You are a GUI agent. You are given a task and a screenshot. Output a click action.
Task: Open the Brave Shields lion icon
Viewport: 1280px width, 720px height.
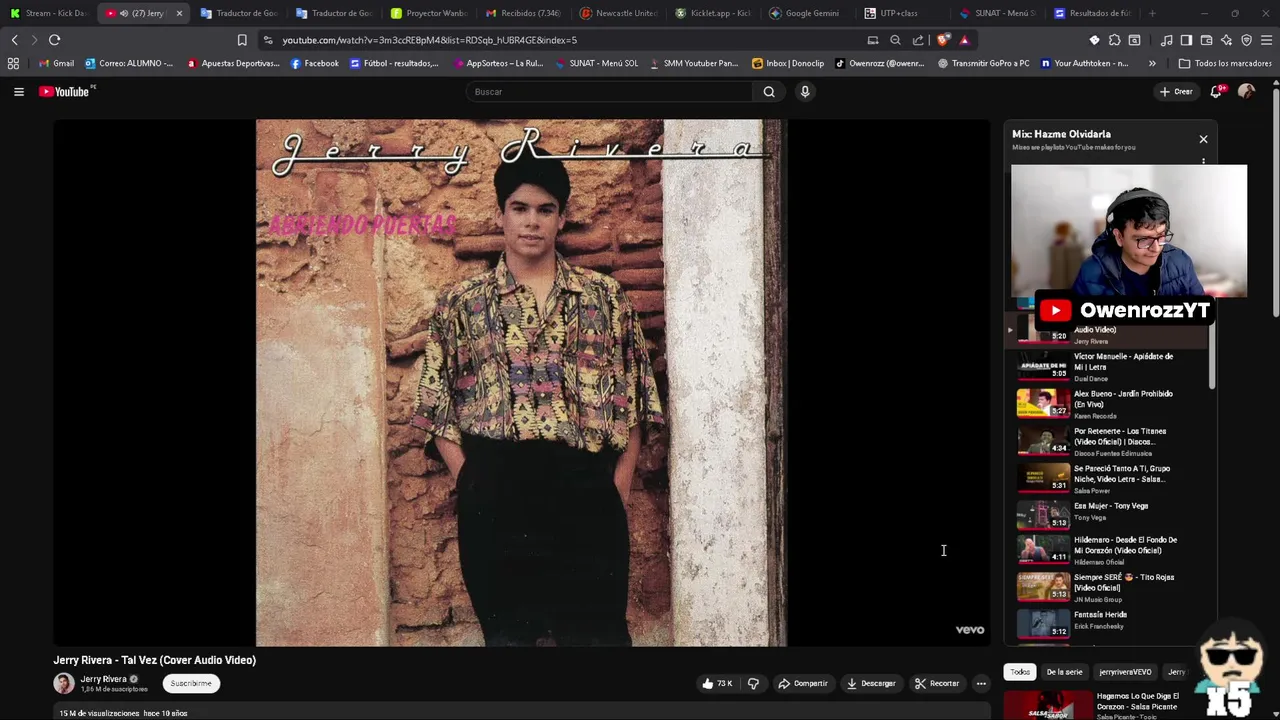pyautogui.click(x=943, y=40)
